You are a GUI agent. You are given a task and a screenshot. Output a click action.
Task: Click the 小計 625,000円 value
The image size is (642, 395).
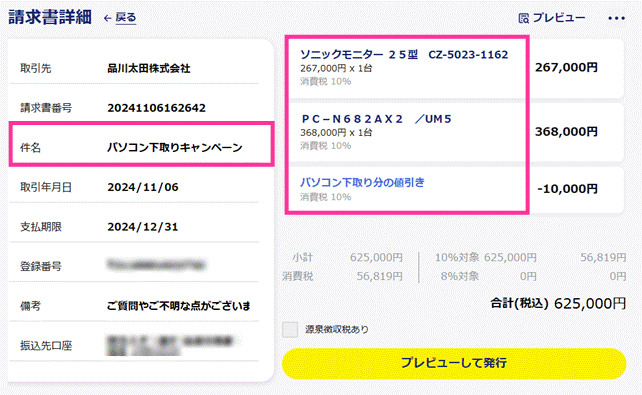(x=376, y=257)
